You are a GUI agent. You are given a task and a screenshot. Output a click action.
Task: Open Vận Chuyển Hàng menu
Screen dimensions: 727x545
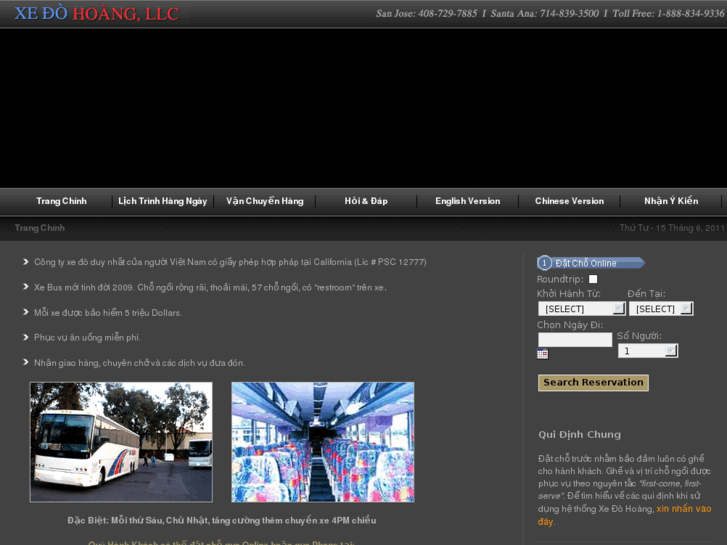[265, 201]
